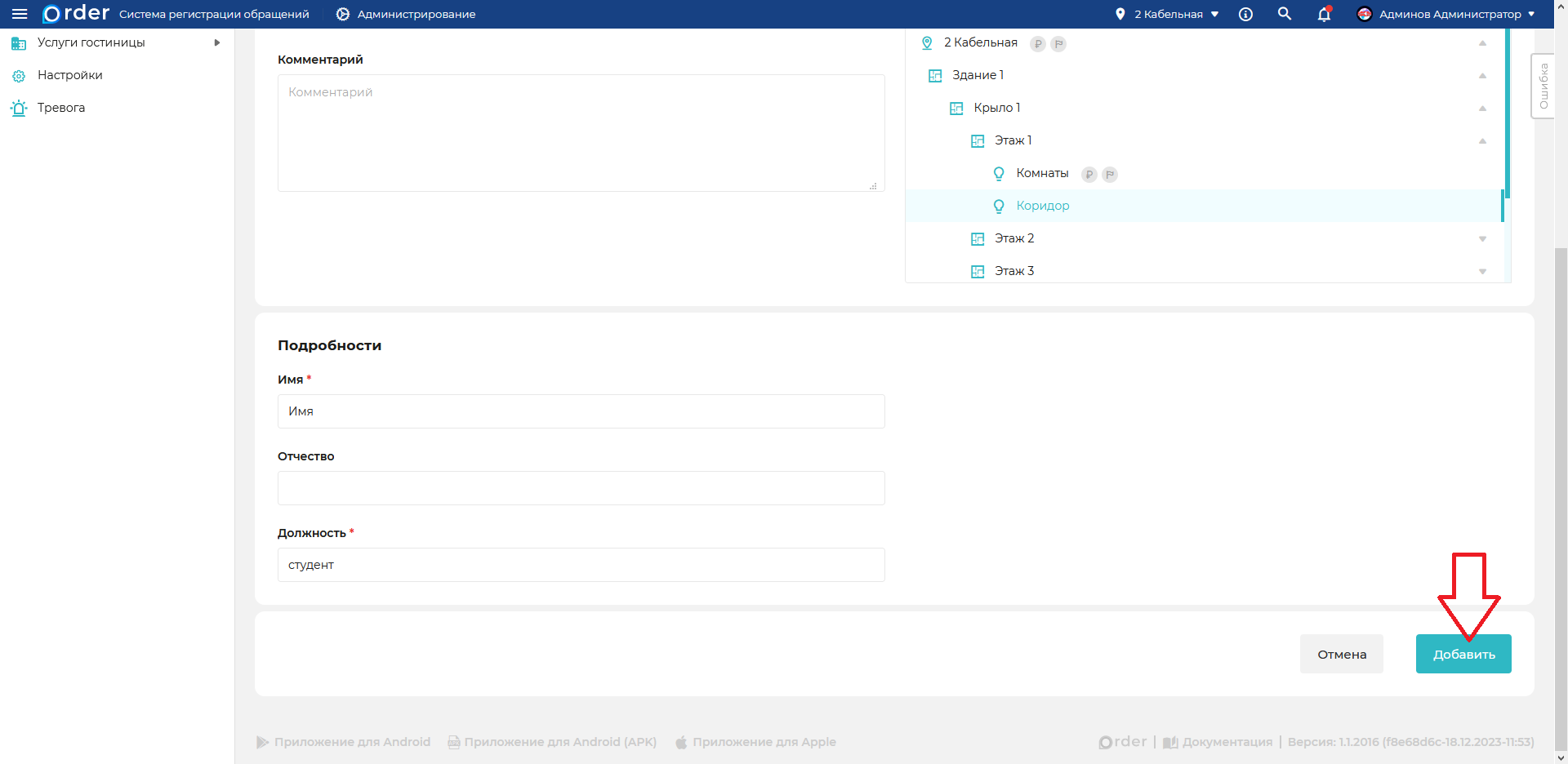Select Коридор in location tree

point(1042,206)
